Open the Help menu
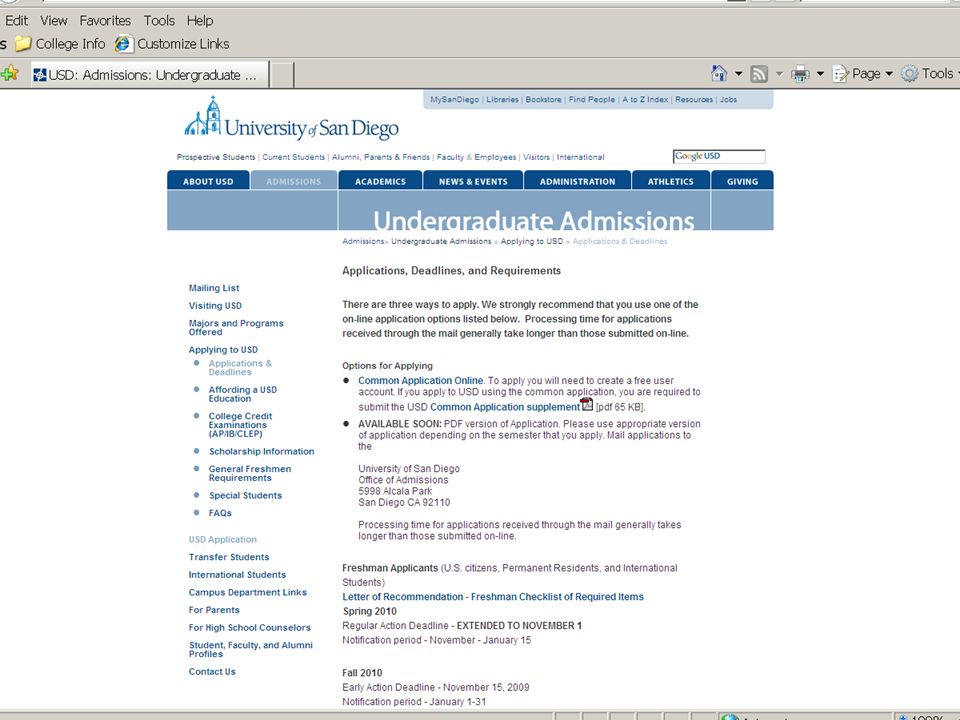Screen dimensions: 960x720 point(200,20)
